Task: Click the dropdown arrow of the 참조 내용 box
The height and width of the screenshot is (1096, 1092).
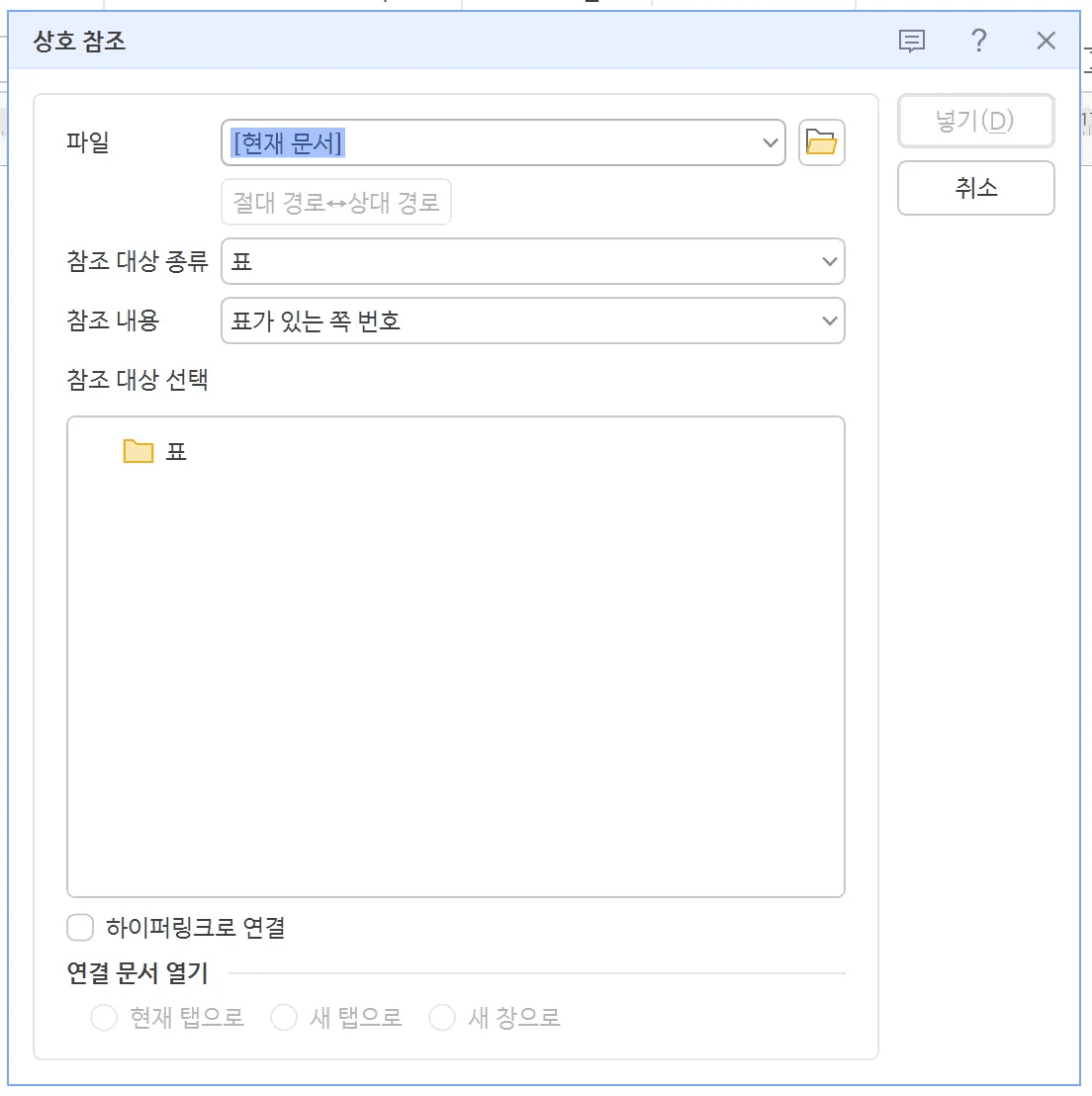Action: click(829, 320)
